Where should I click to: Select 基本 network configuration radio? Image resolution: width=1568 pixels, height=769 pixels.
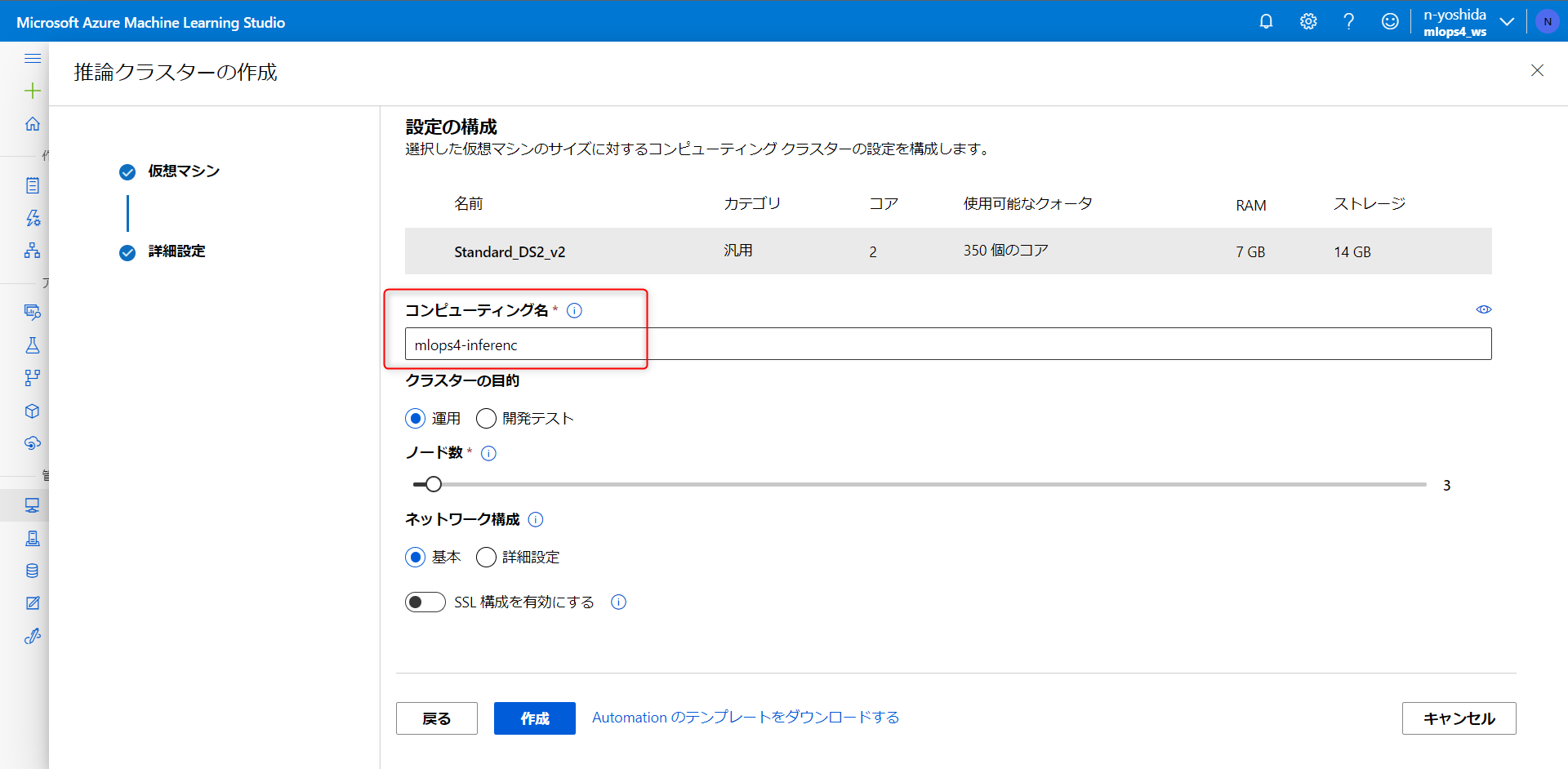[x=416, y=557]
